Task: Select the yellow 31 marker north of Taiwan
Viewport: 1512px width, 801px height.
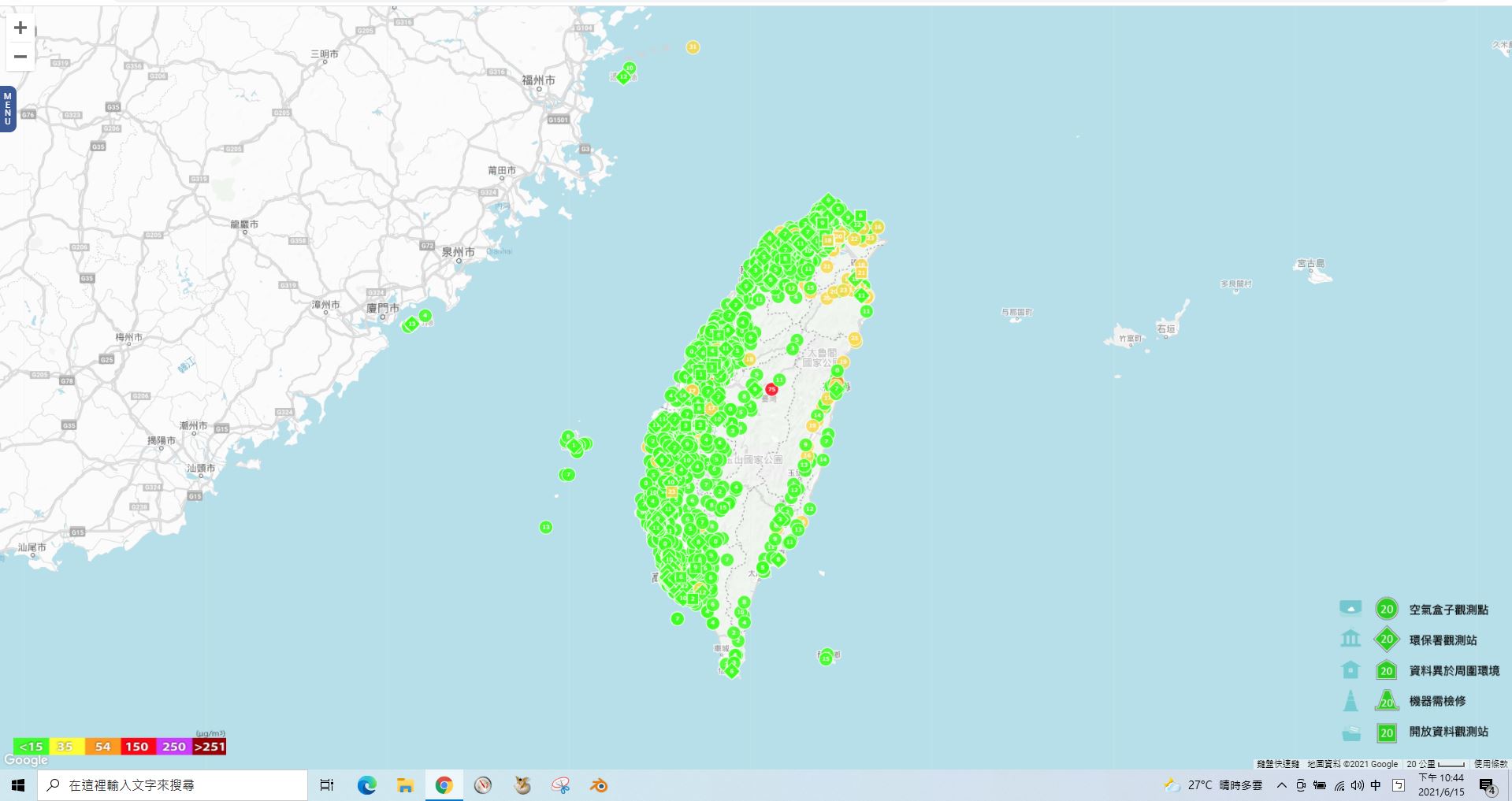Action: coord(693,47)
